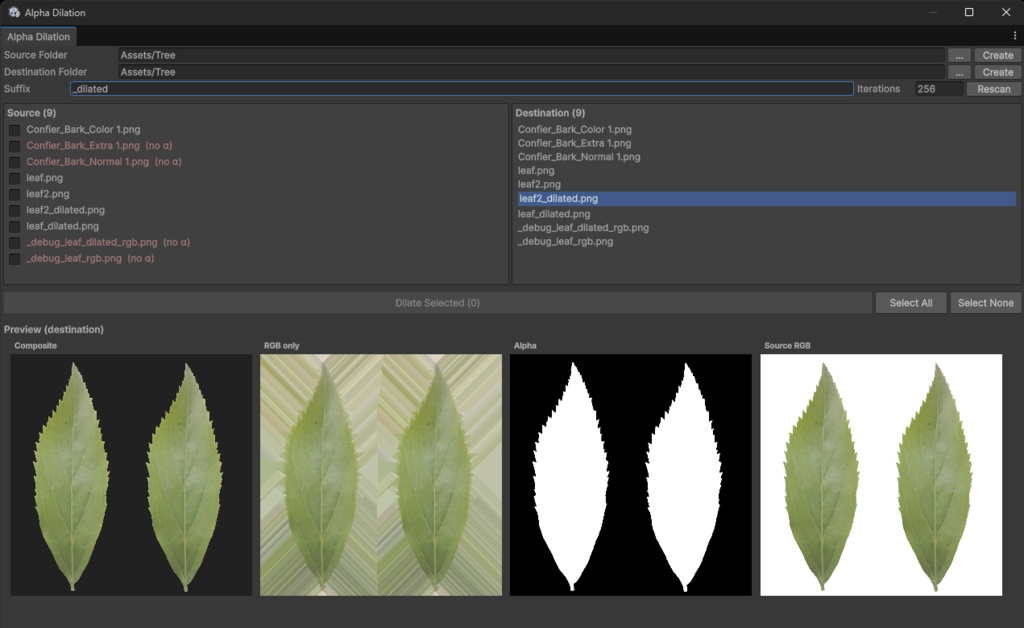
Task: Click Select All button
Action: pos(910,303)
